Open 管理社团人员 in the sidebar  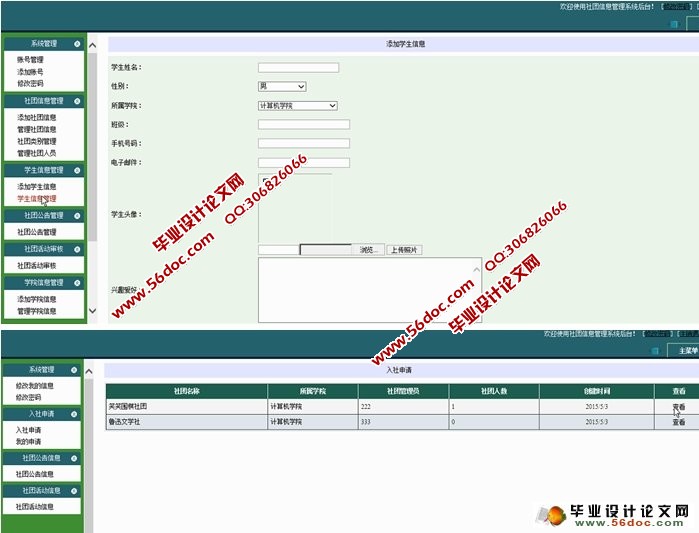point(37,153)
